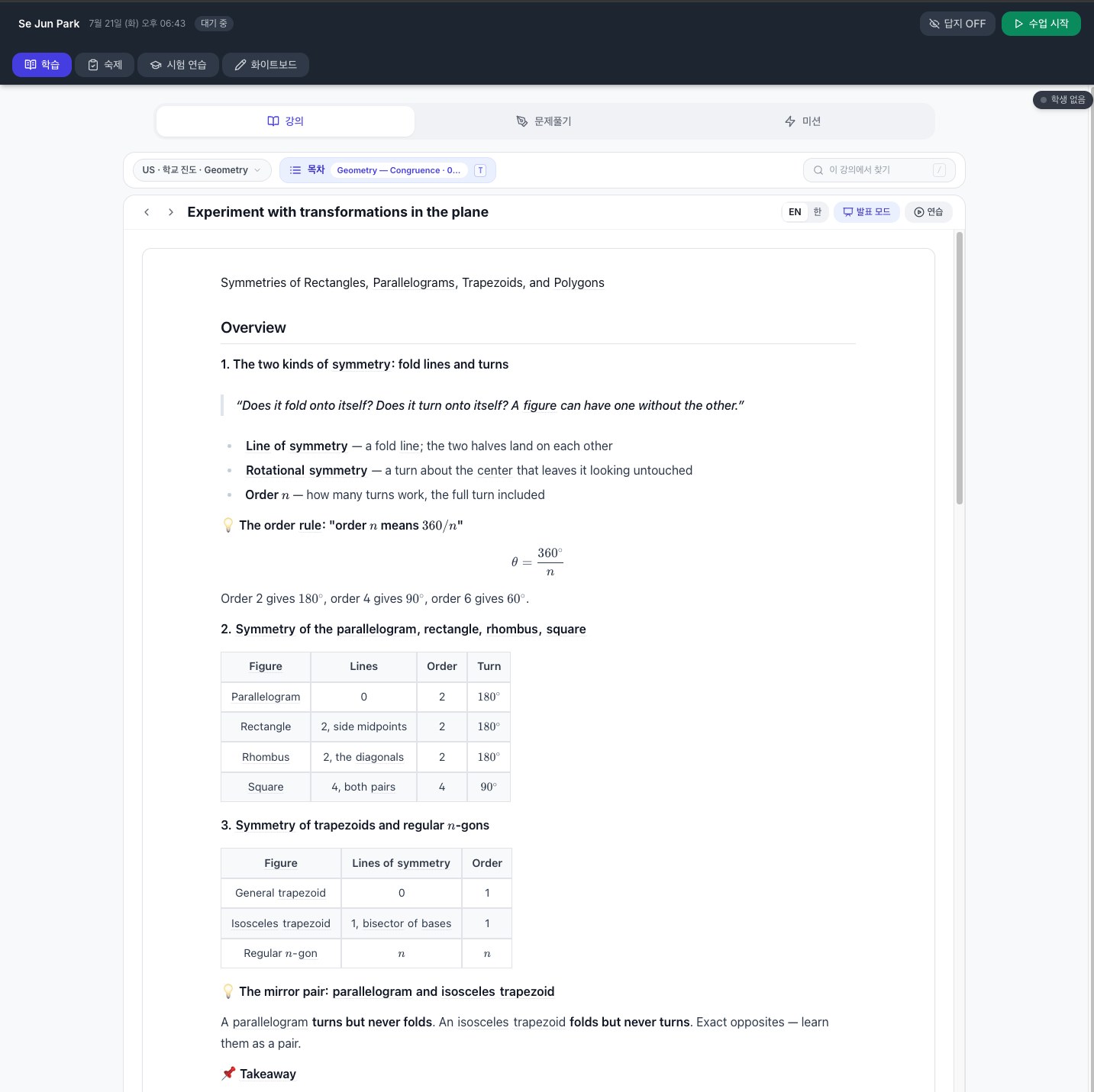The width and height of the screenshot is (1094, 1092).
Task: Click the "Parallelogram" table cell
Action: 266,697
